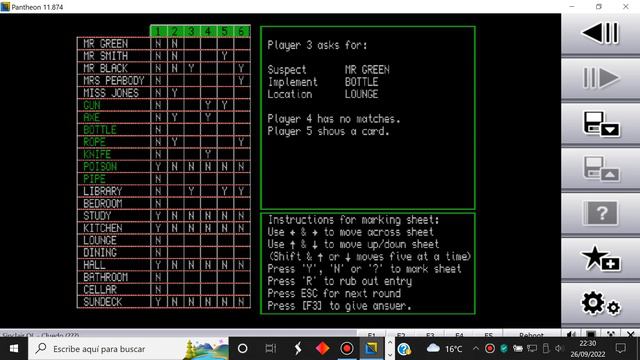This screenshot has width=640, height=360.
Task: Click the HALL row label
Action: [95, 265]
